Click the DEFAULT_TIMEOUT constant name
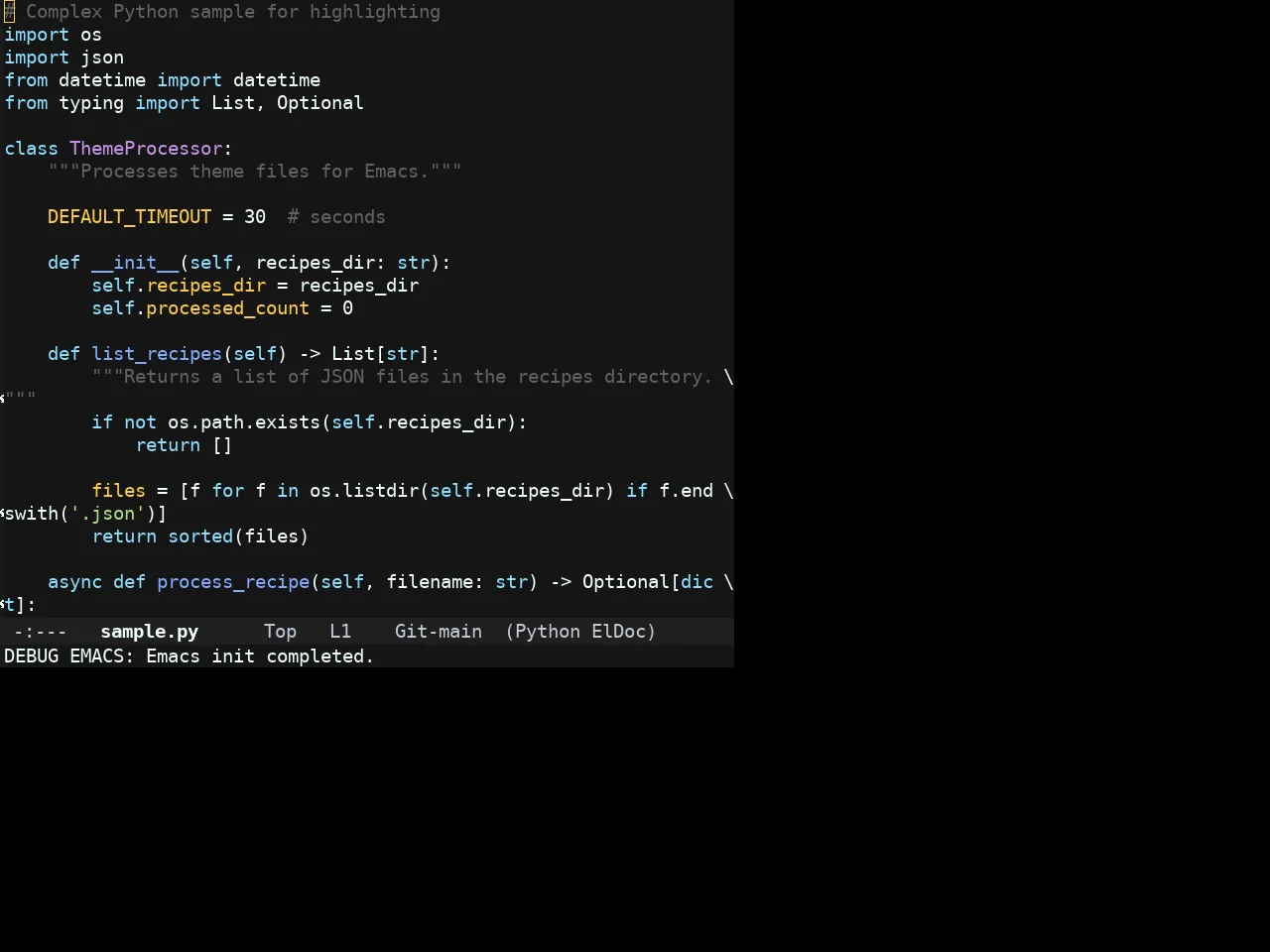1270x952 pixels. tap(129, 217)
